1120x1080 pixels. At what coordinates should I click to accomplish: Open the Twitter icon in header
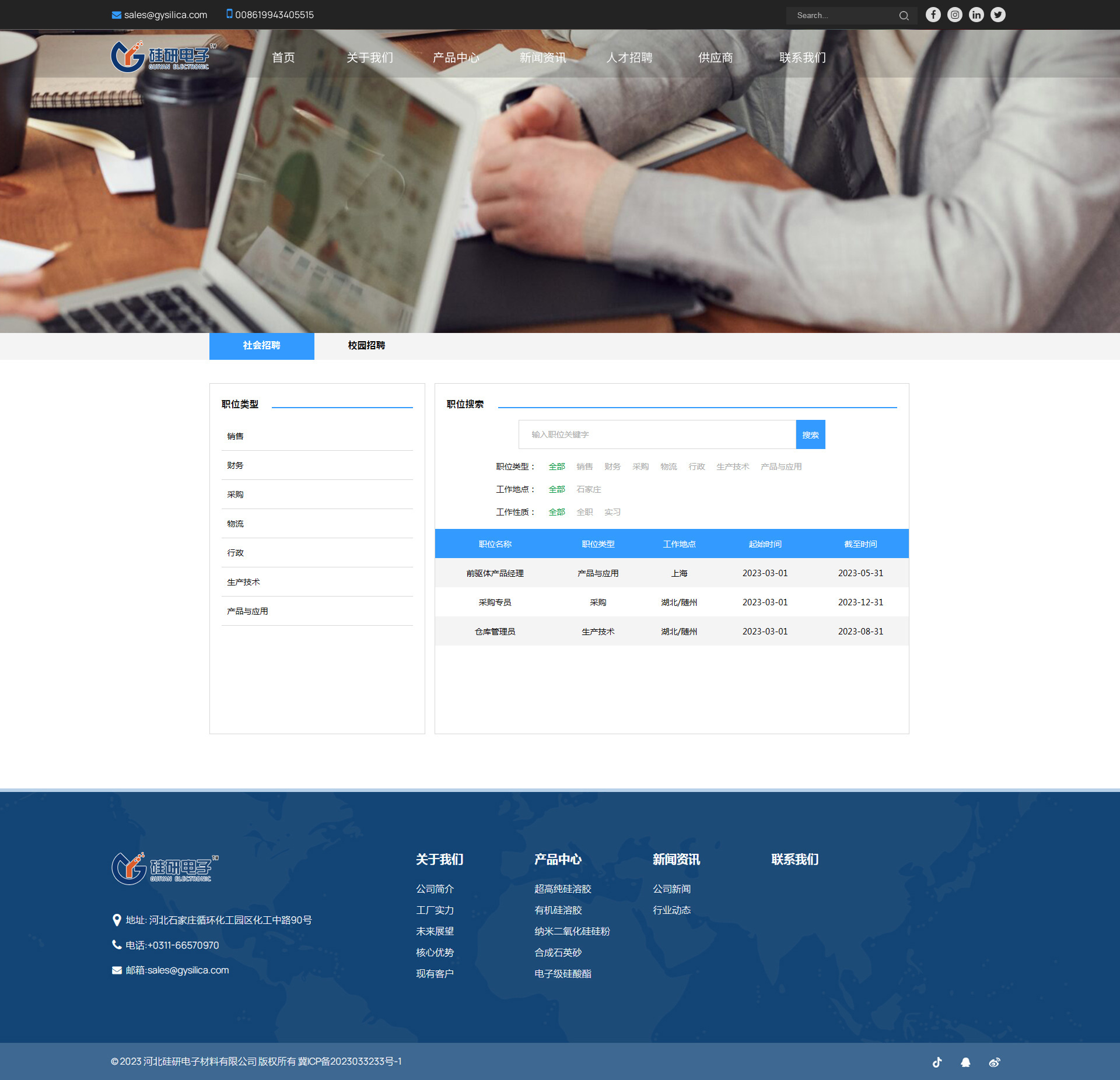998,15
